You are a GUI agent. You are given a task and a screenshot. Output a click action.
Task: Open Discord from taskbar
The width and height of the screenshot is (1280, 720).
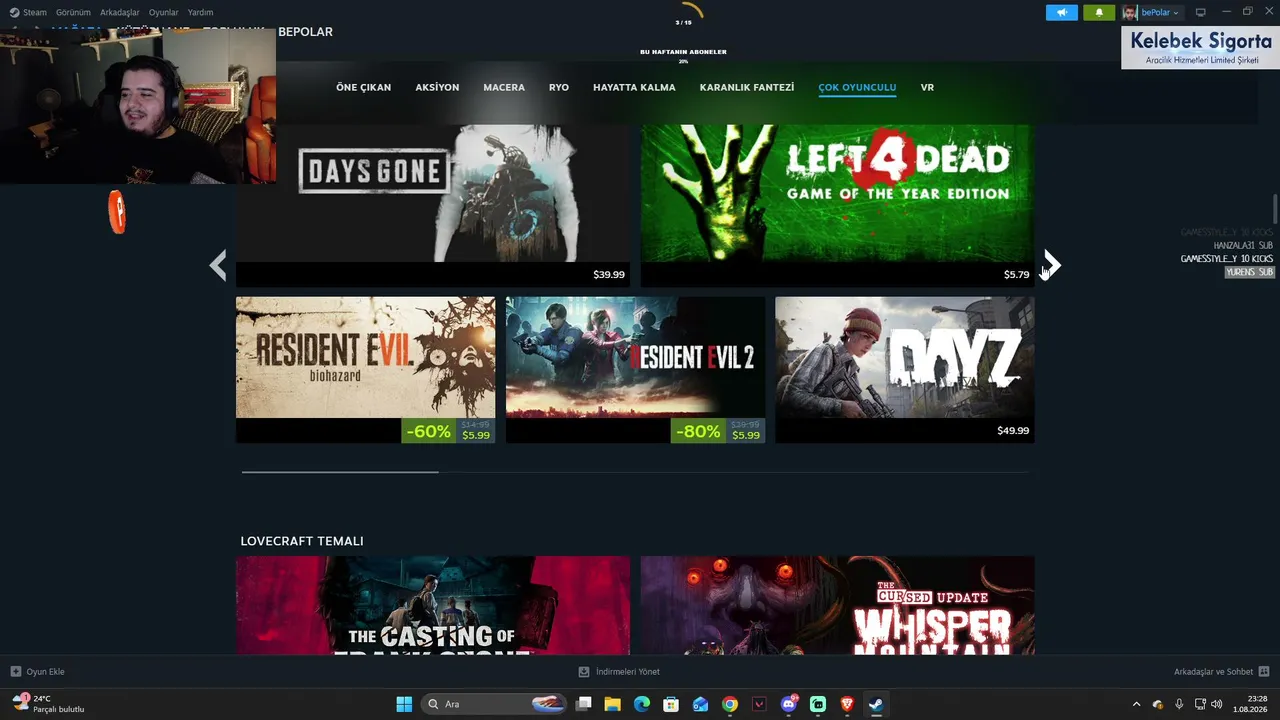pyautogui.click(x=789, y=704)
